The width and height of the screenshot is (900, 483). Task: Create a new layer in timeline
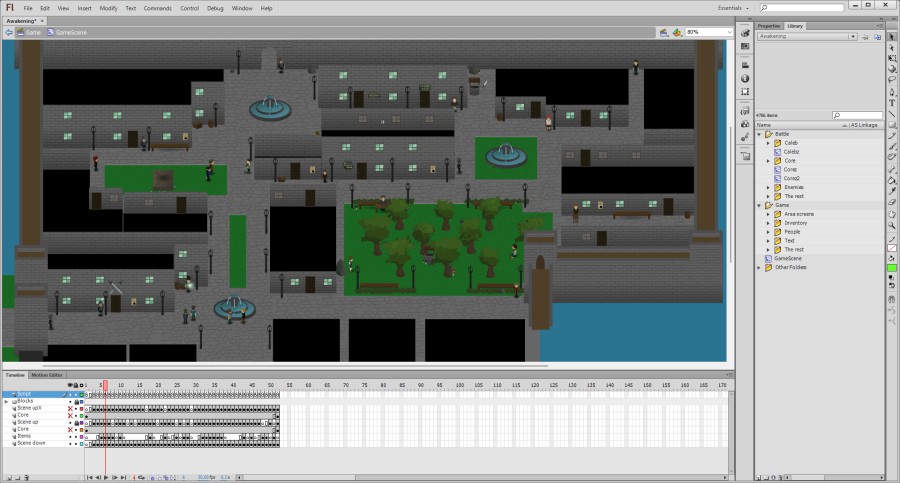(x=8, y=478)
